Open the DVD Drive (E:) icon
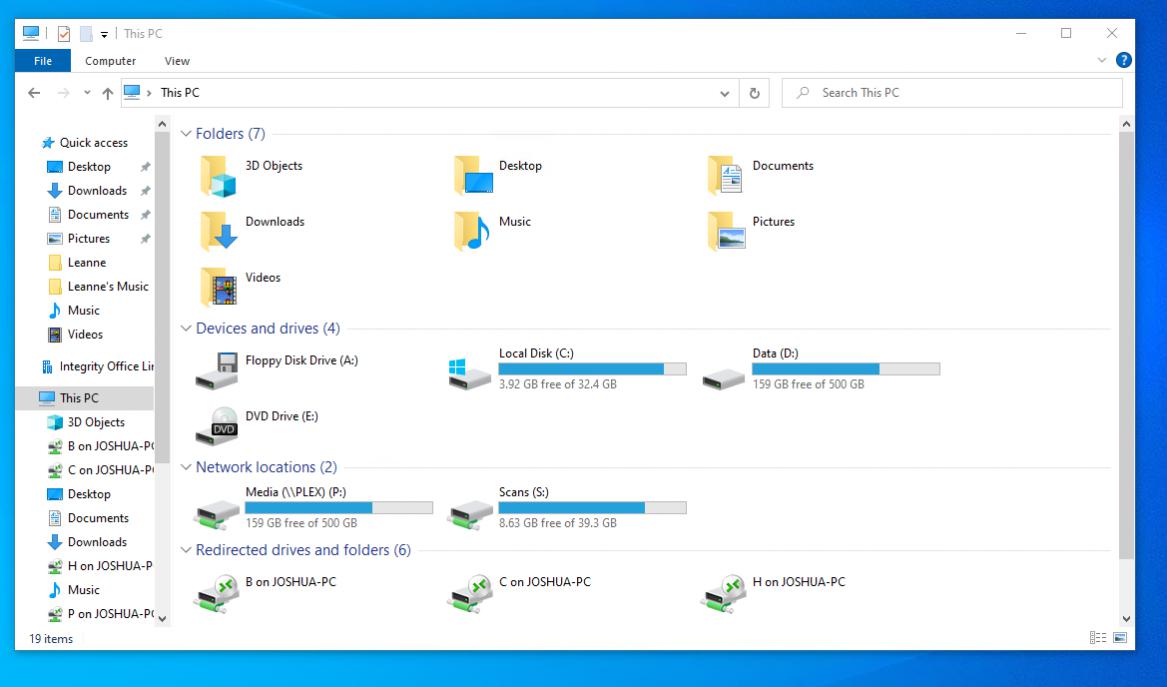The width and height of the screenshot is (1167, 687). coord(217,426)
